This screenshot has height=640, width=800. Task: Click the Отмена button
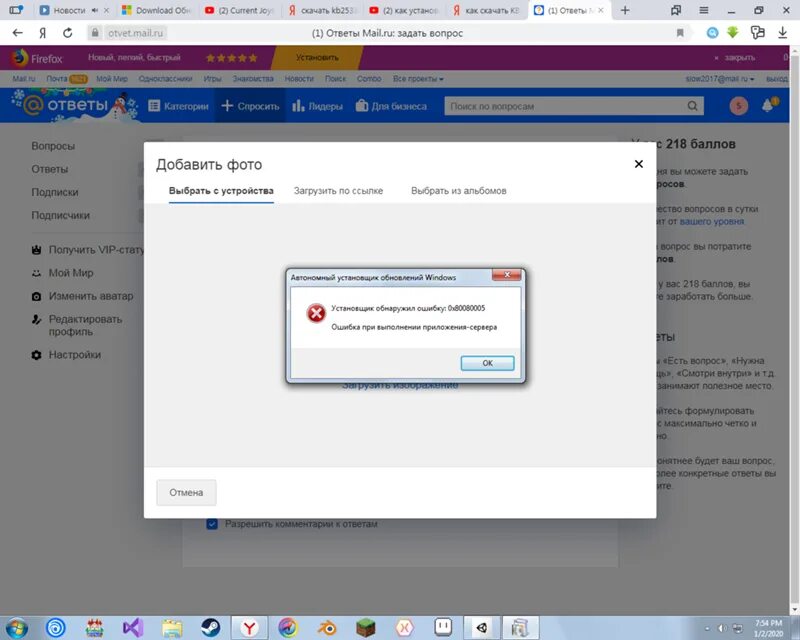(186, 493)
